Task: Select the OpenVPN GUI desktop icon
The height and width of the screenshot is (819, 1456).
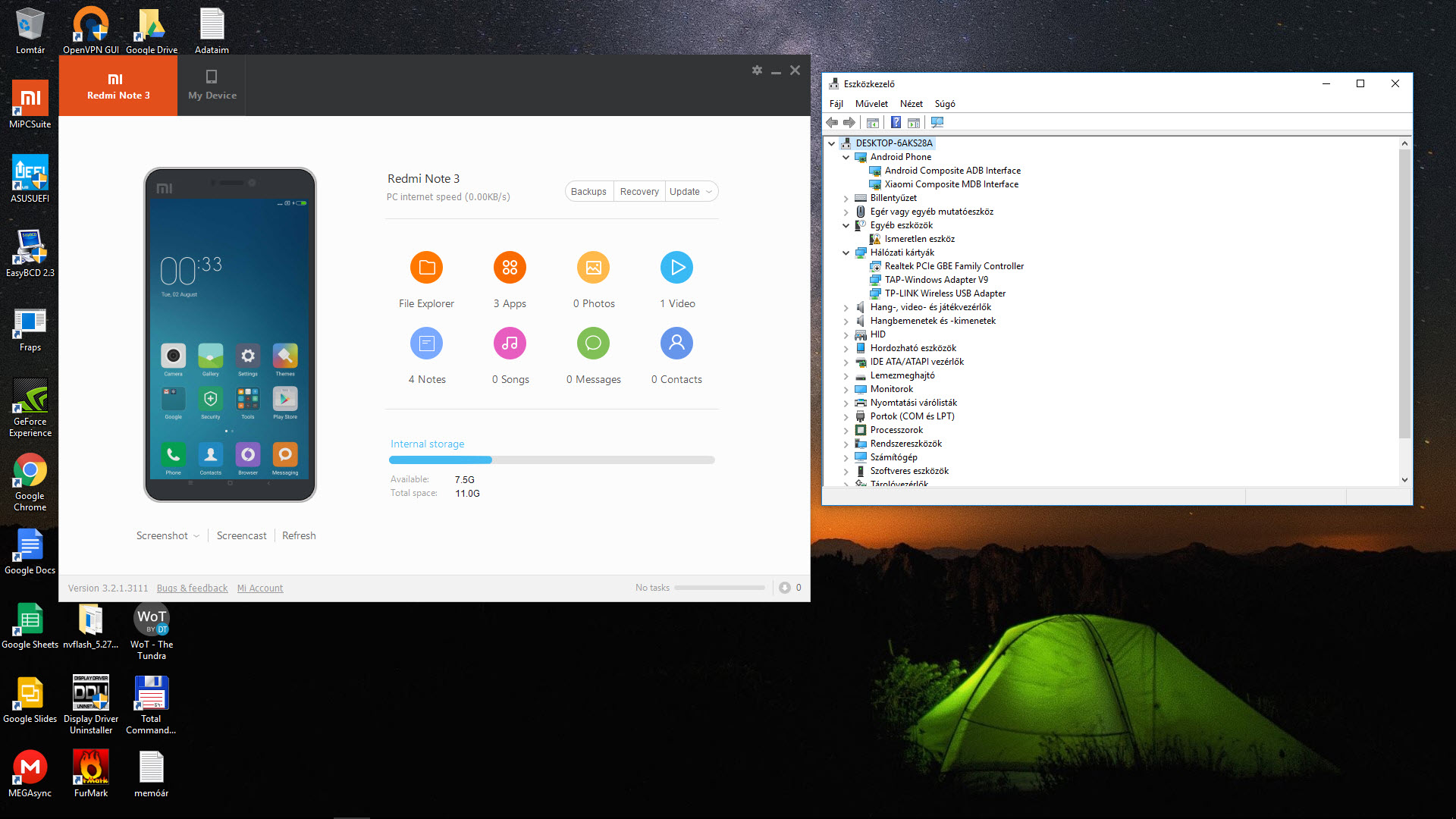Action: pyautogui.click(x=91, y=30)
